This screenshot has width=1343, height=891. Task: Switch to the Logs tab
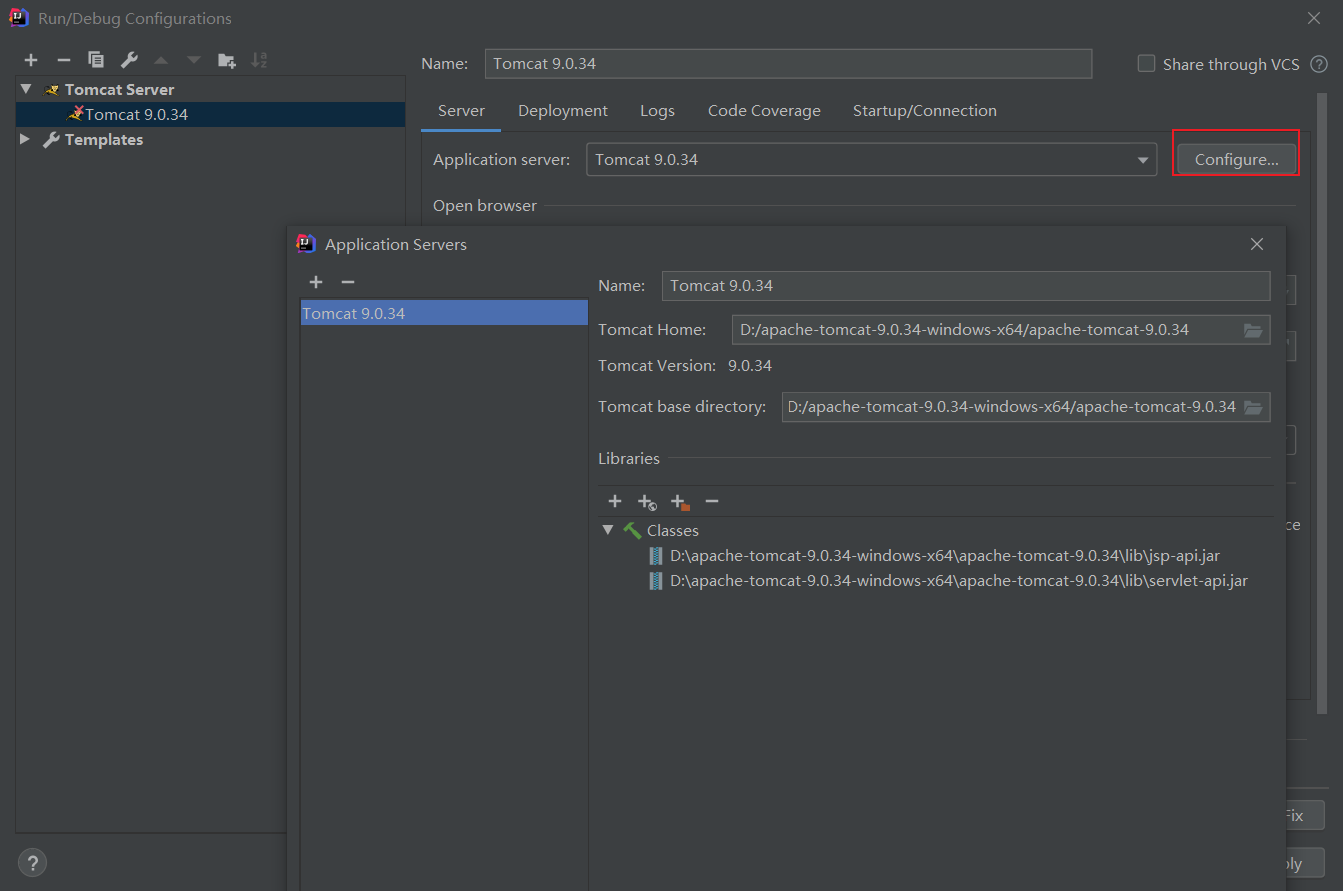tap(657, 111)
